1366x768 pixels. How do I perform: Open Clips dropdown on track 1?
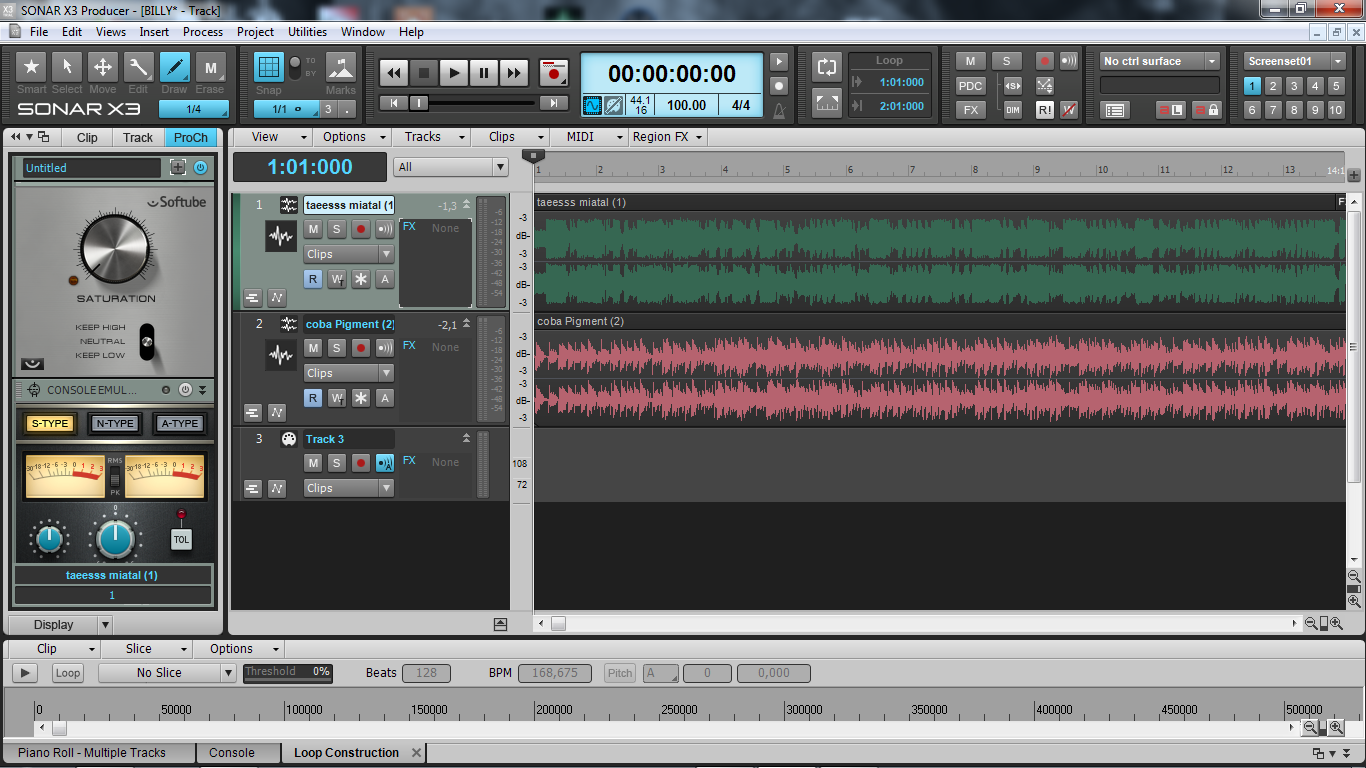pyautogui.click(x=349, y=254)
